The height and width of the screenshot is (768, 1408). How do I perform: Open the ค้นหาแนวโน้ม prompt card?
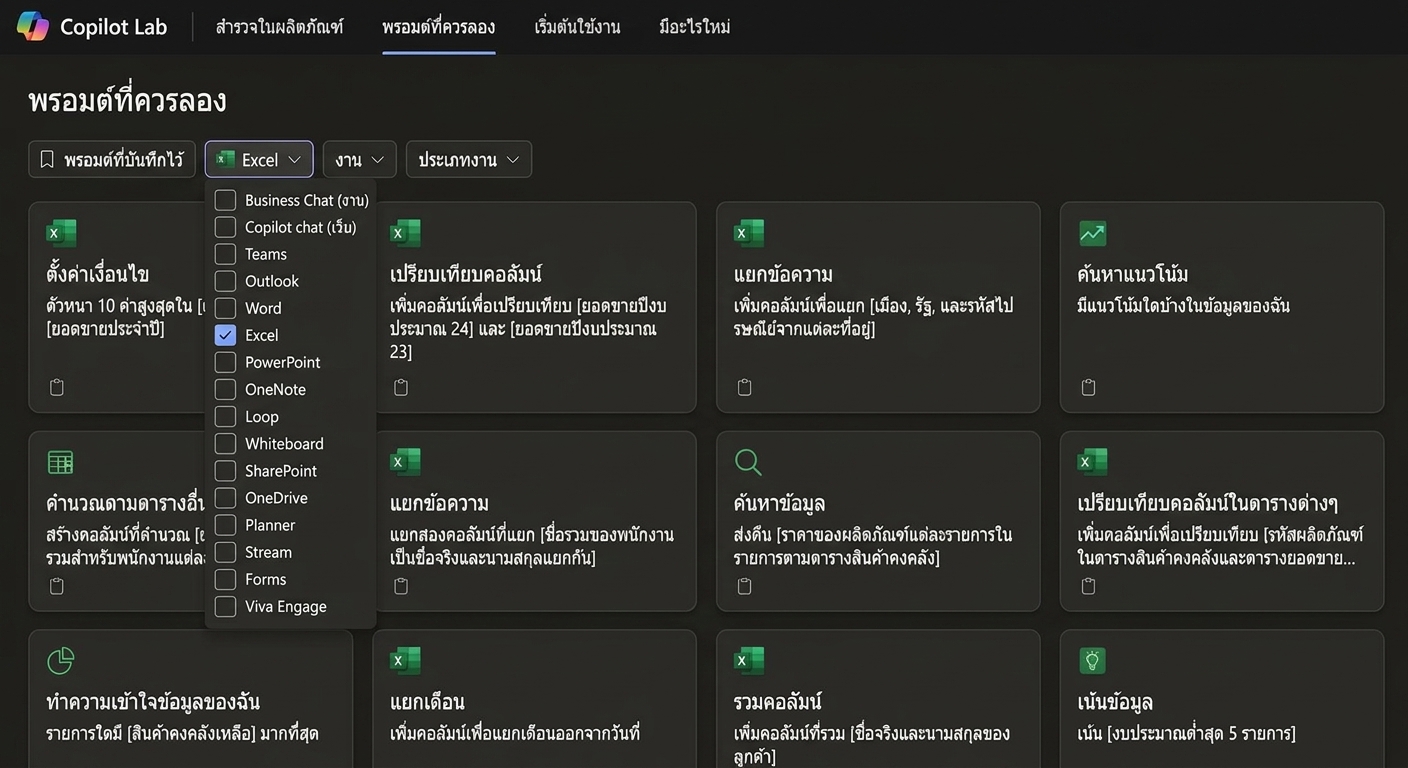click(1222, 307)
